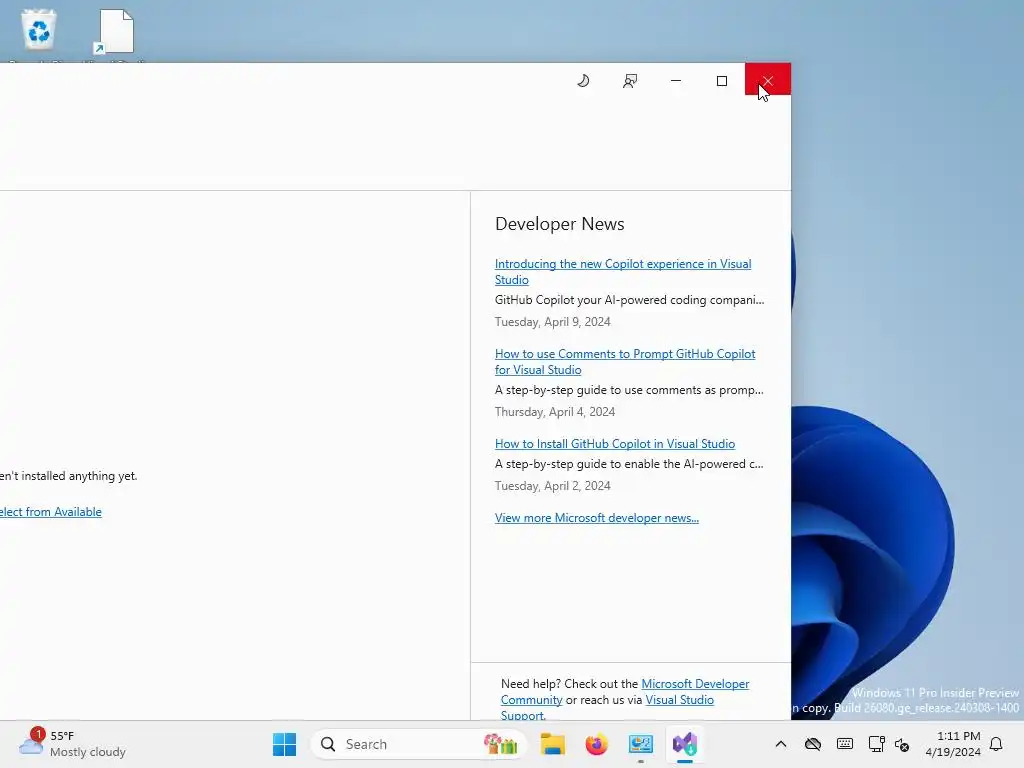Close the Visual Studio Installer window
Image resolution: width=1024 pixels, height=768 pixels.
pos(767,80)
